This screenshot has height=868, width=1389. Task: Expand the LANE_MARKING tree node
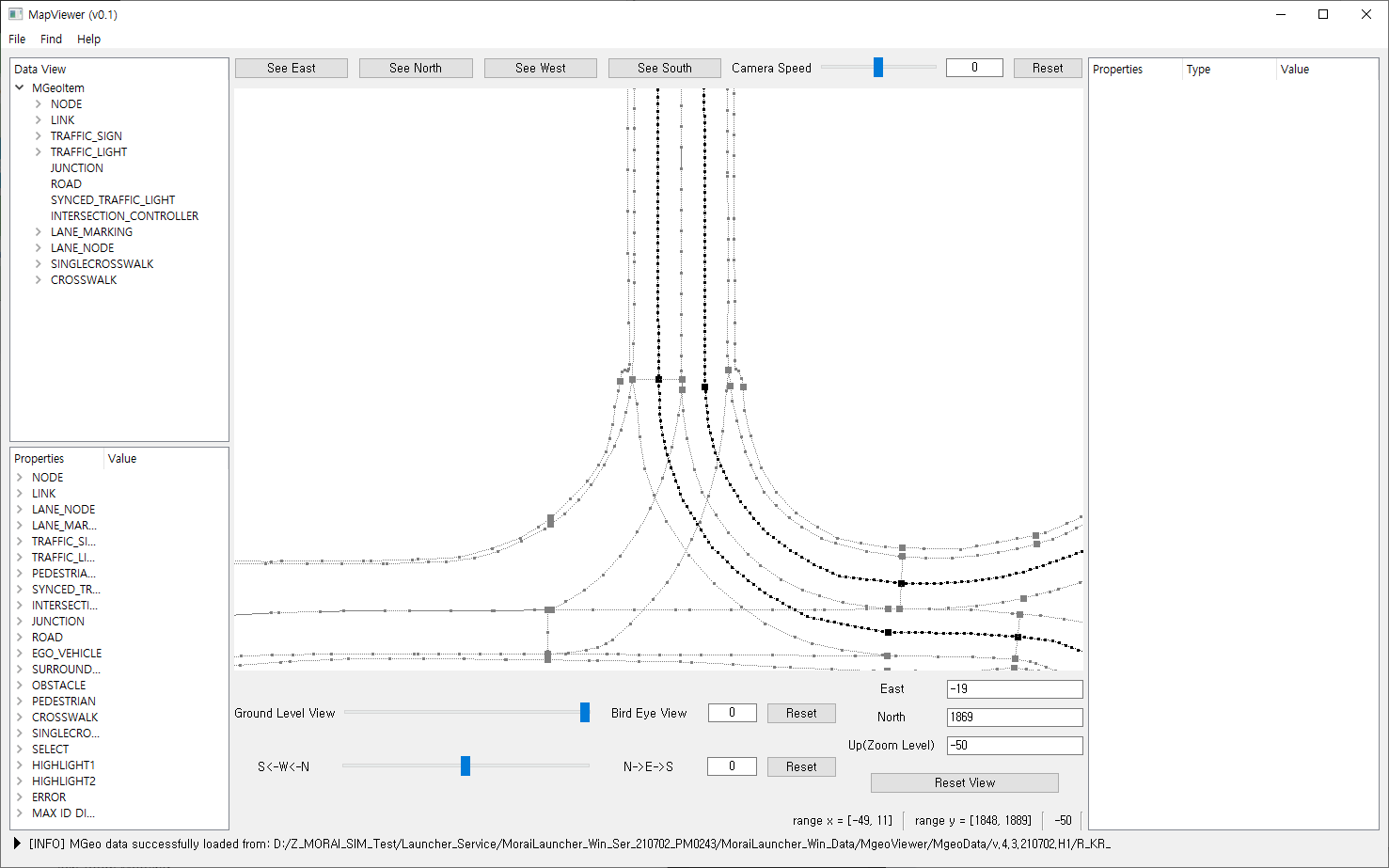tap(39, 232)
